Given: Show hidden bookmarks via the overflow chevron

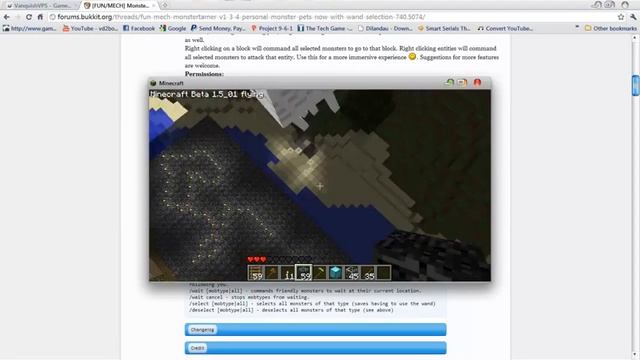Looking at the screenshot, I should click(577, 28).
